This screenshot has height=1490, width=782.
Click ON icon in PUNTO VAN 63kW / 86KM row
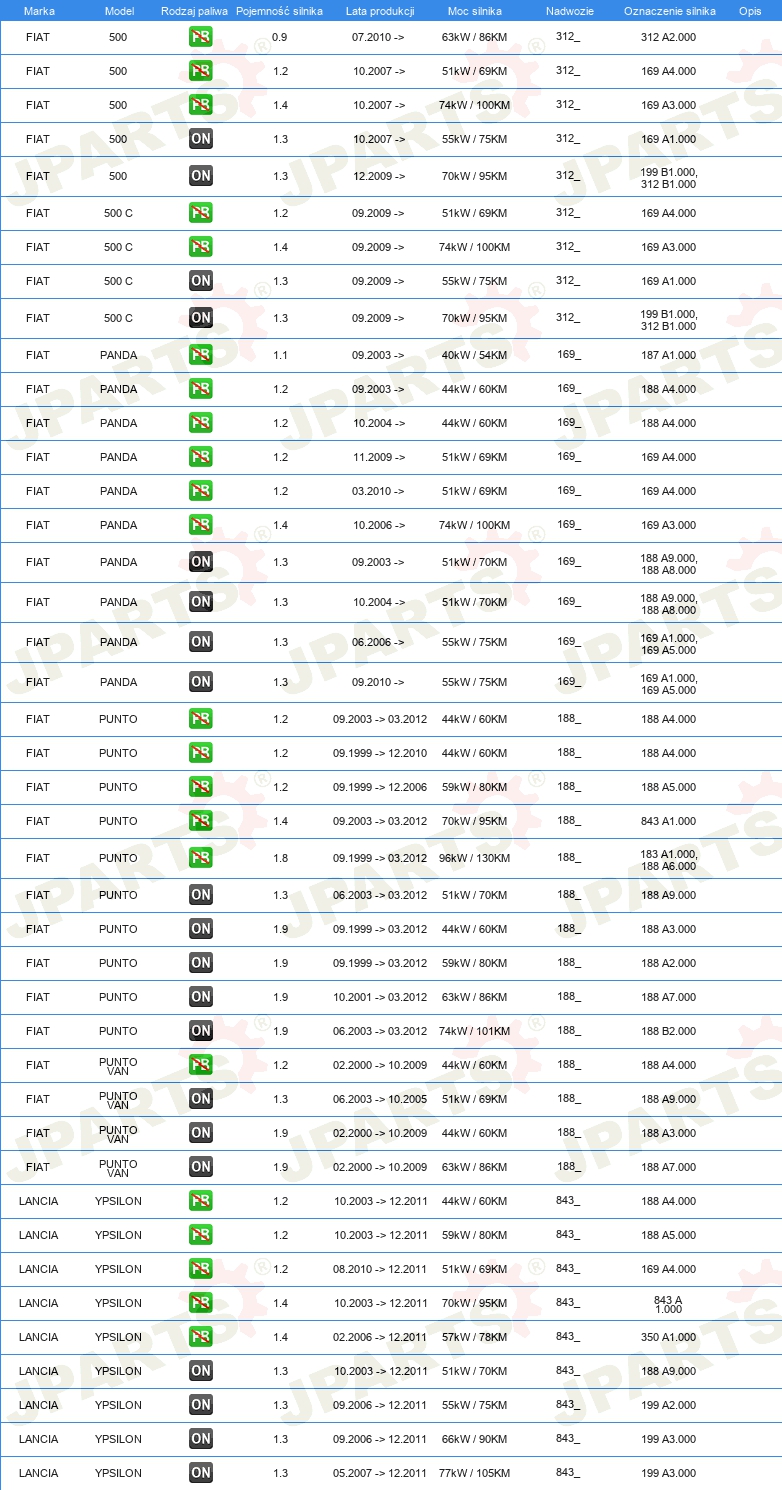tap(201, 1167)
